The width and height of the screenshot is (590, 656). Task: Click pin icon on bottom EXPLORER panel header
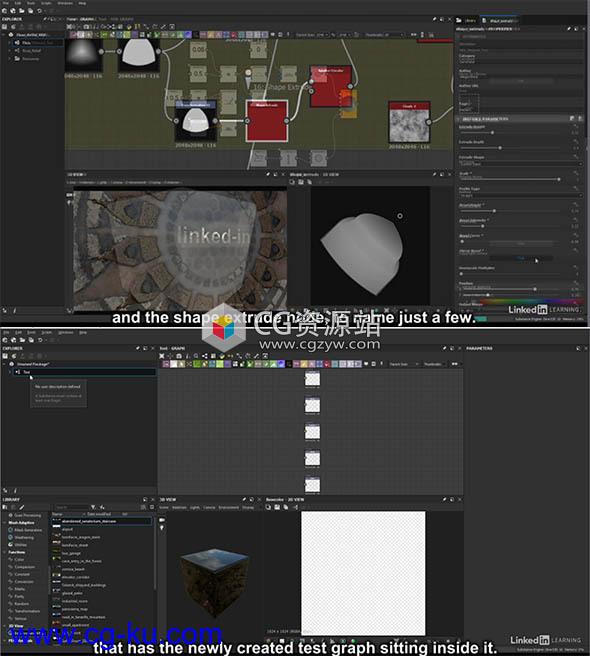(x=138, y=348)
